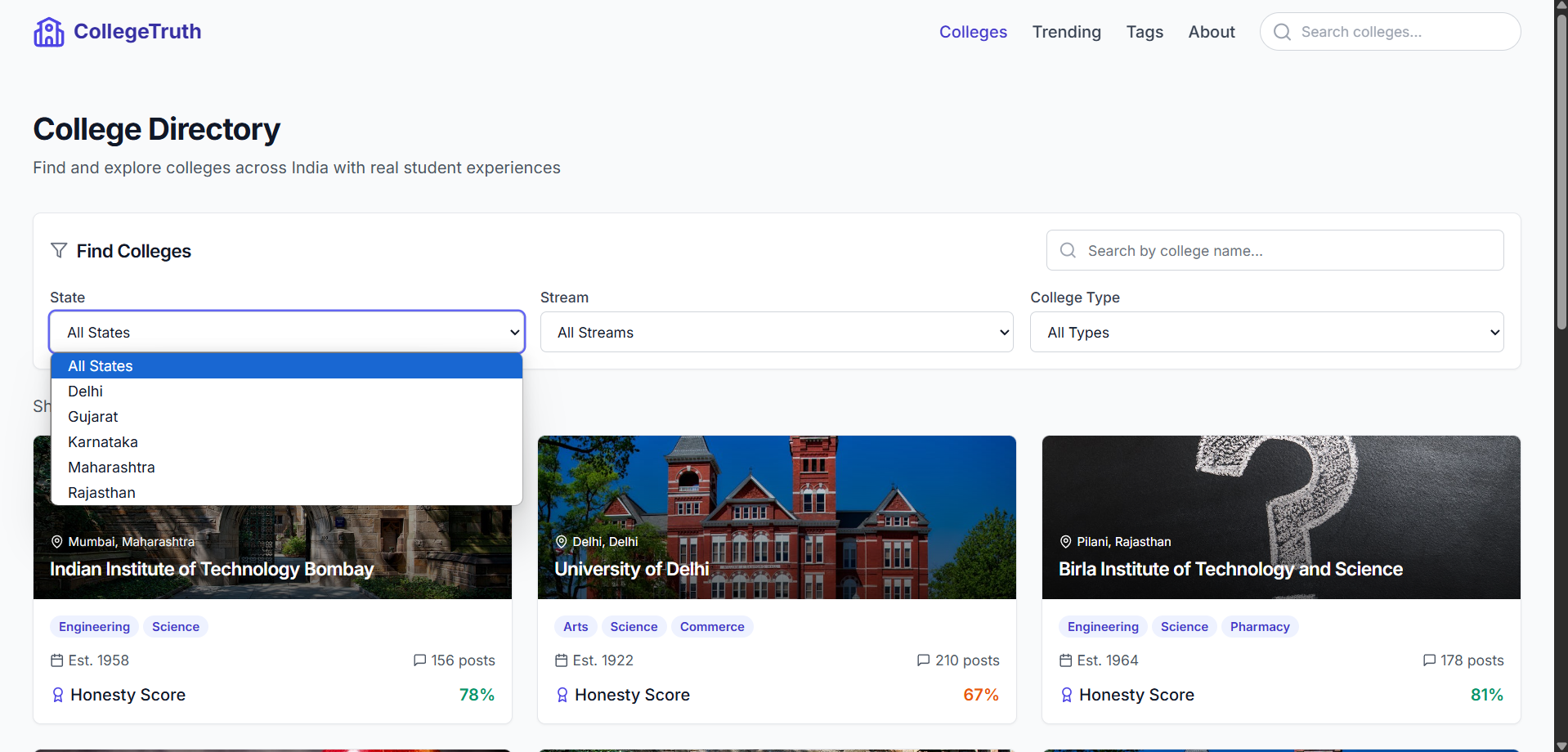The image size is (1568, 752).
Task: Click the location pin icon for Delhi, Delhi
Action: point(562,542)
